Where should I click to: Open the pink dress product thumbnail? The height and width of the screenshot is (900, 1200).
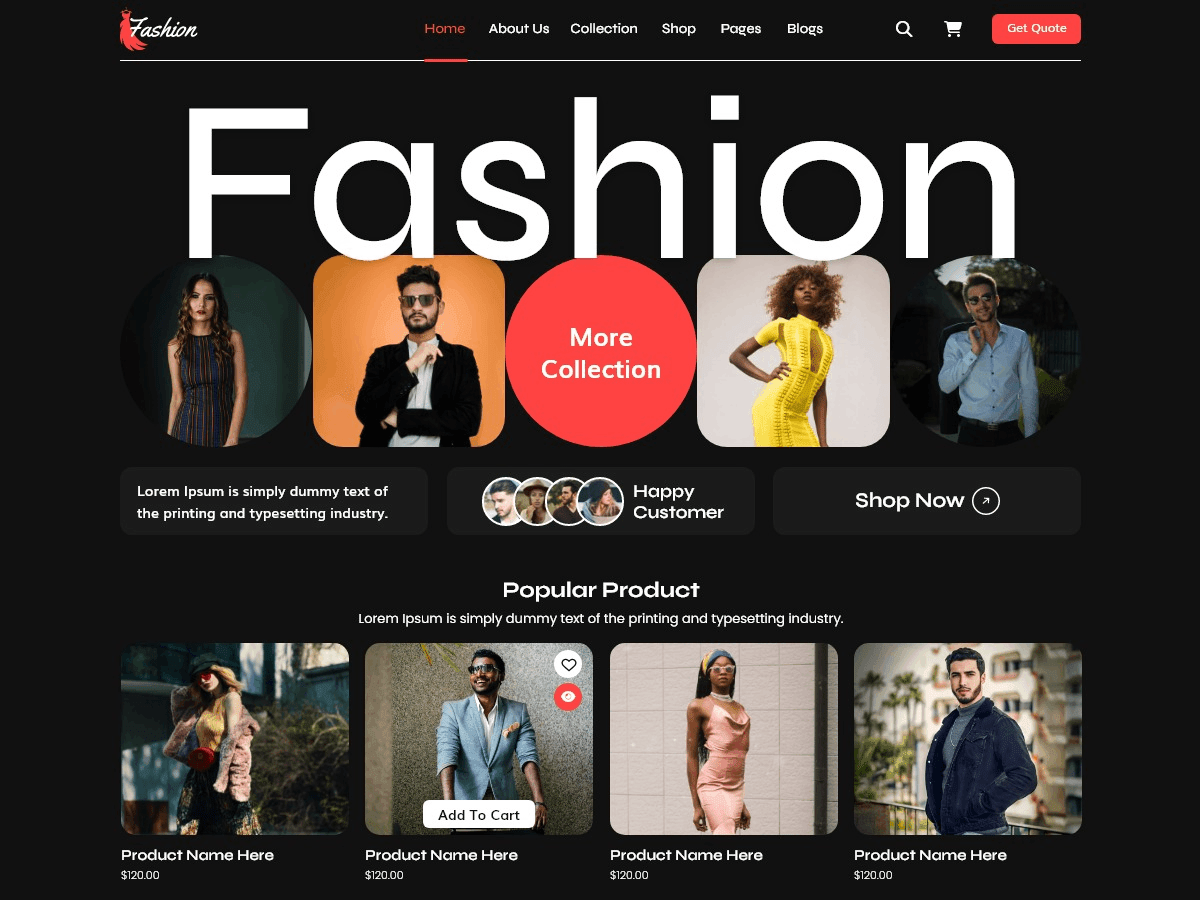[x=724, y=738]
